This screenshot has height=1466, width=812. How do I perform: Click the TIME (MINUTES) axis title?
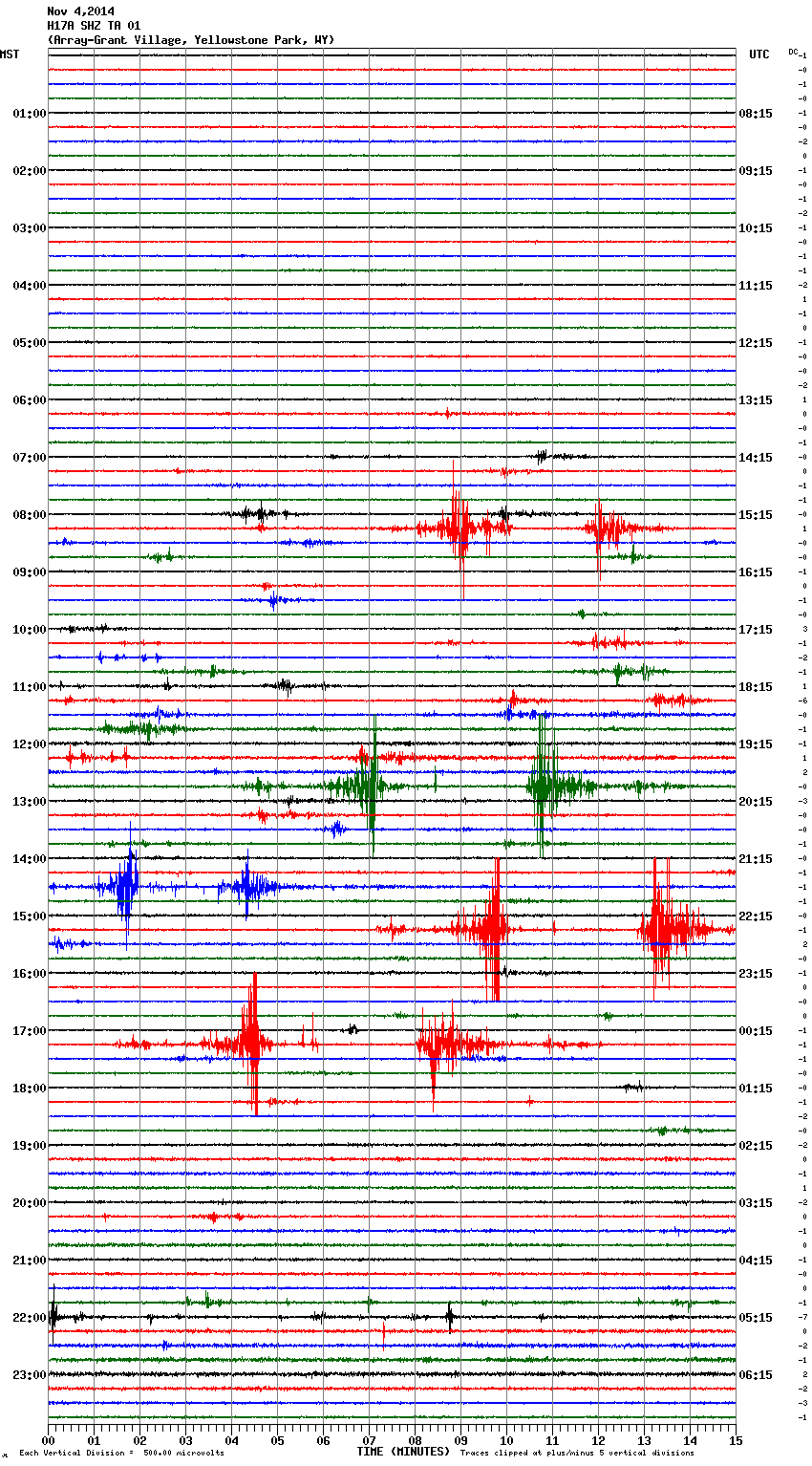[403, 1452]
